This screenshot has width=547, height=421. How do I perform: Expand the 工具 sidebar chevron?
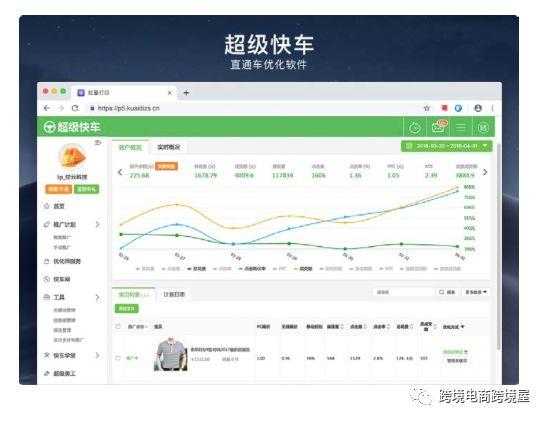97,297
